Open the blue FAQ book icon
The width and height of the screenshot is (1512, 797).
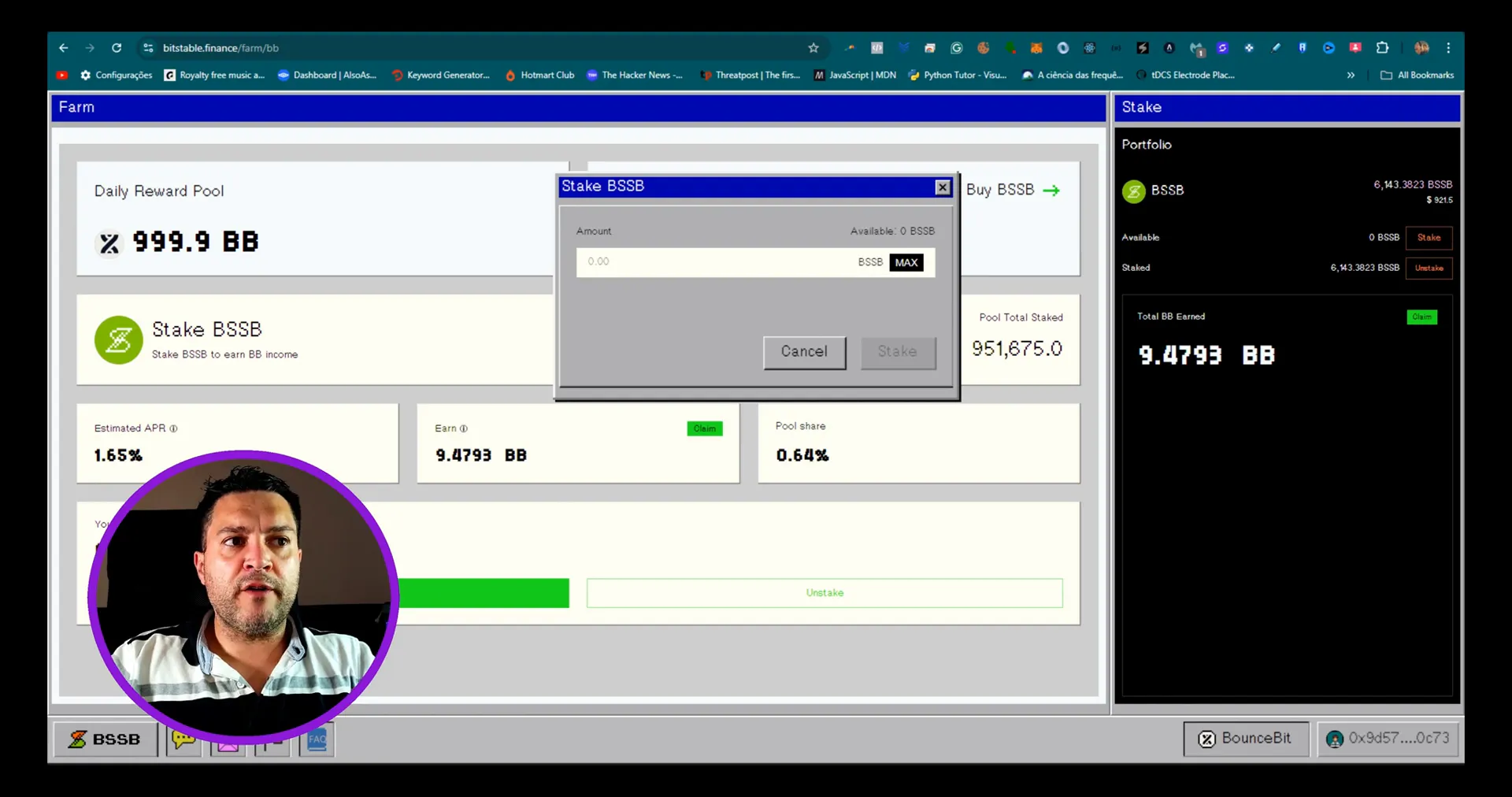[317, 740]
